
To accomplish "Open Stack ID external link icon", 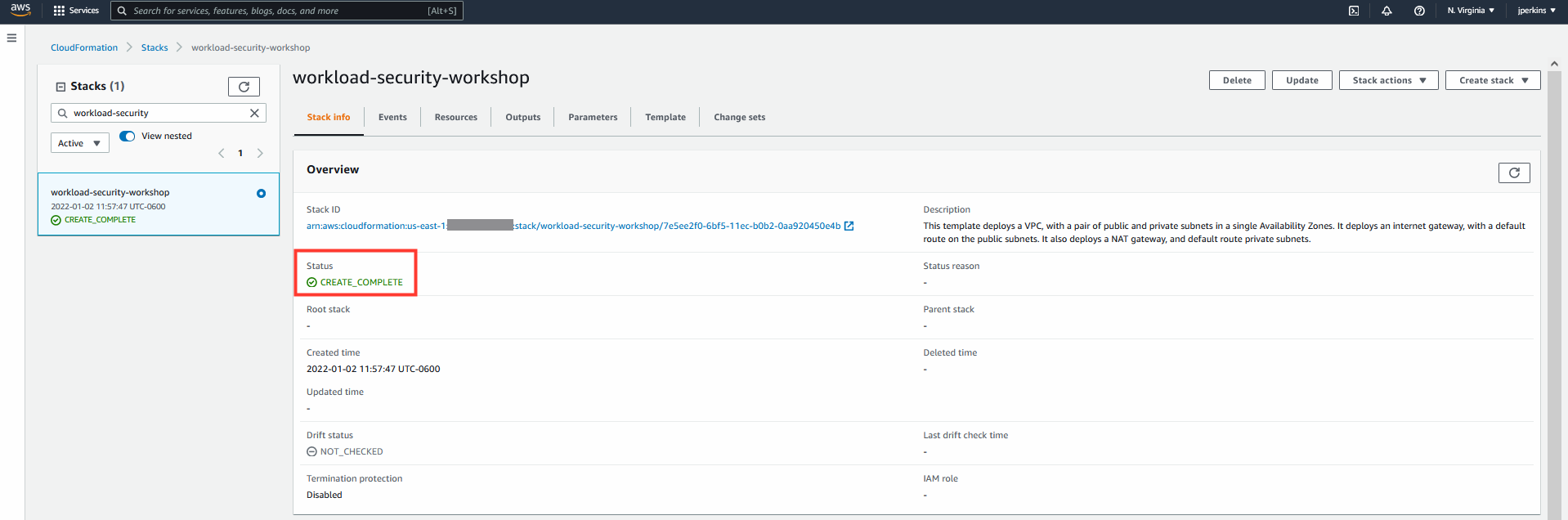I will [x=849, y=226].
